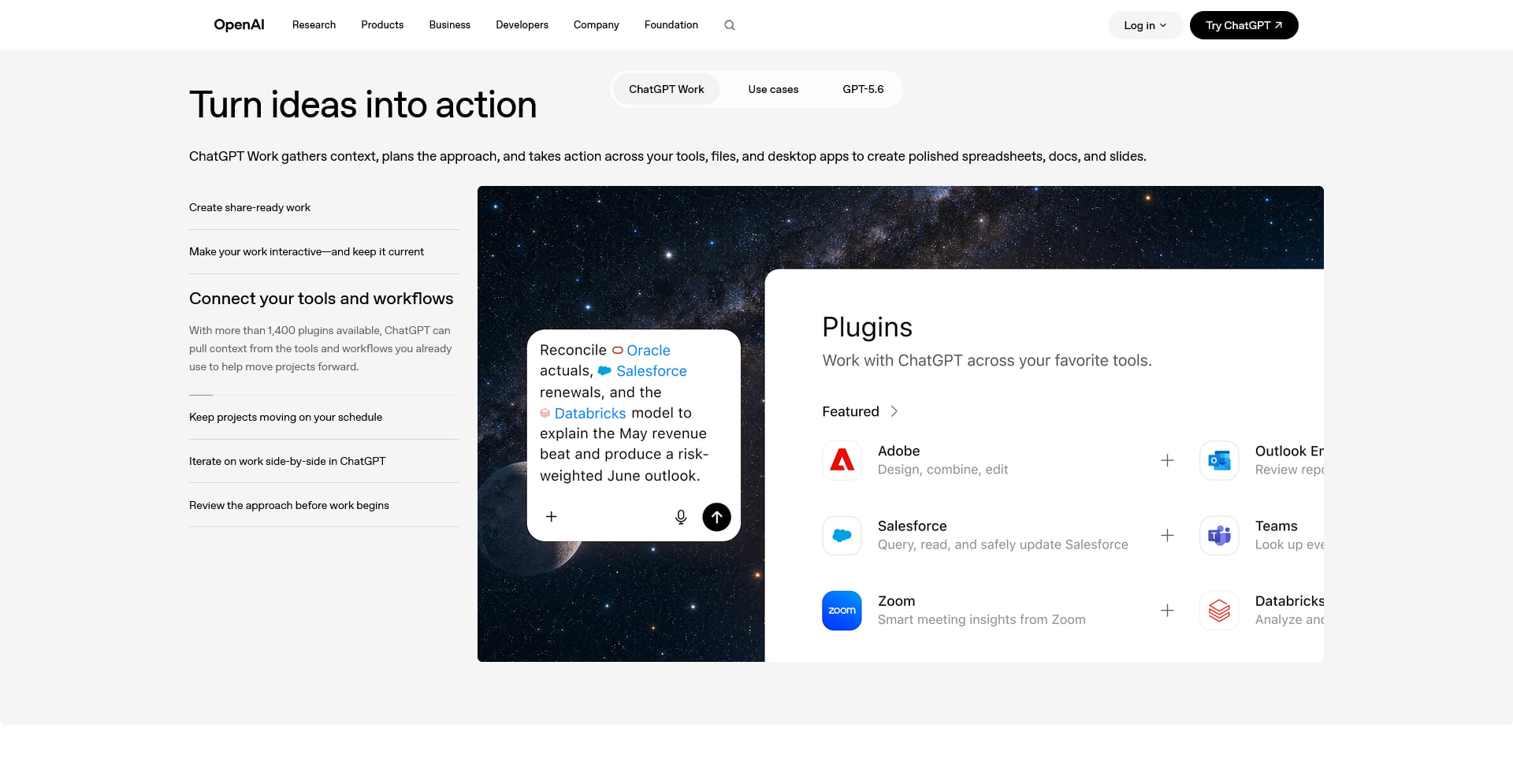Click the Databricks link in the prompt
The image size is (1513, 784).
(x=590, y=413)
